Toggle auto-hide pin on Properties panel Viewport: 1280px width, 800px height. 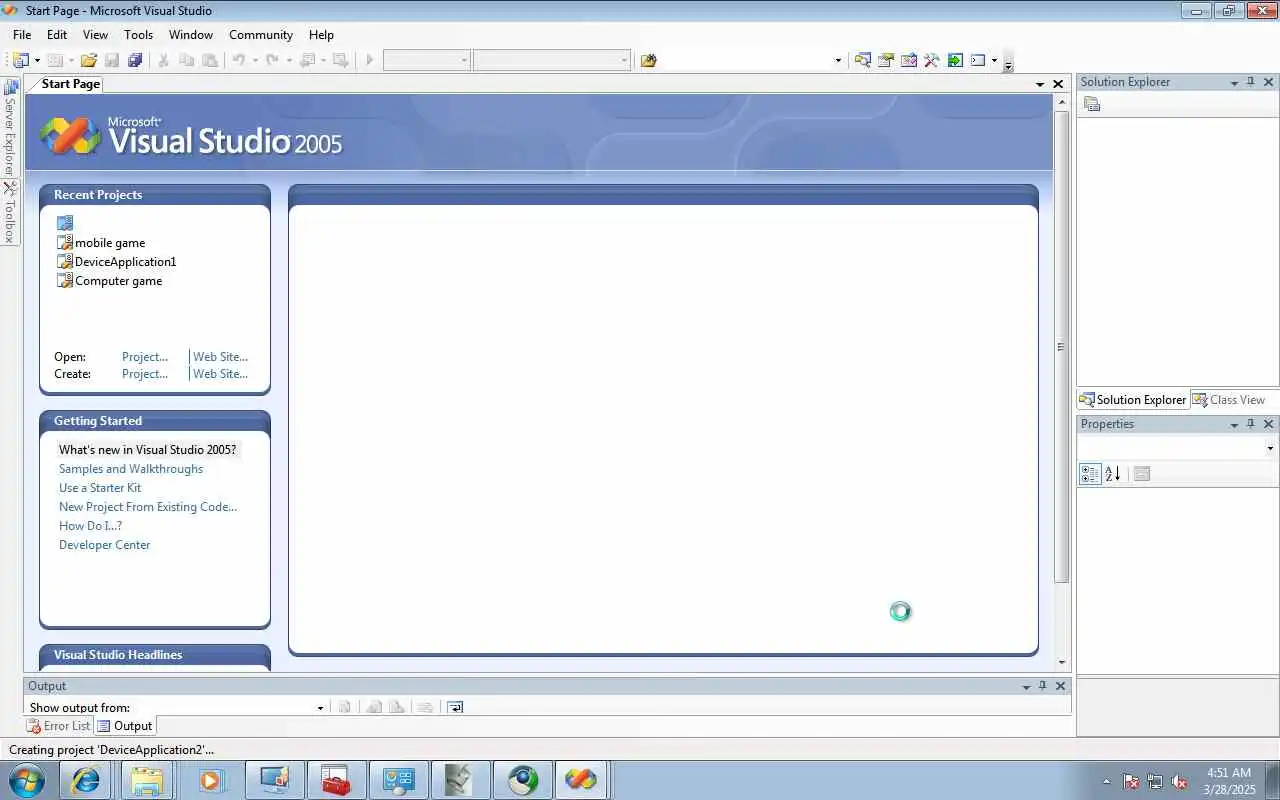(x=1250, y=424)
